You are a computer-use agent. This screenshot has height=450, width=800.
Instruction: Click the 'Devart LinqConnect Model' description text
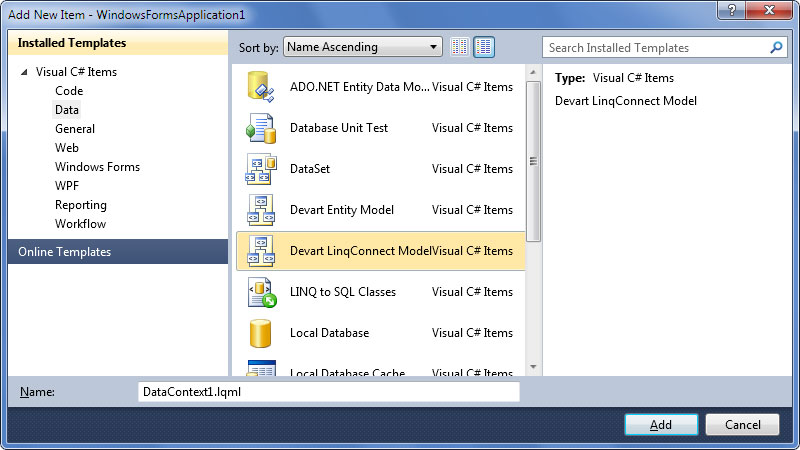point(626,101)
